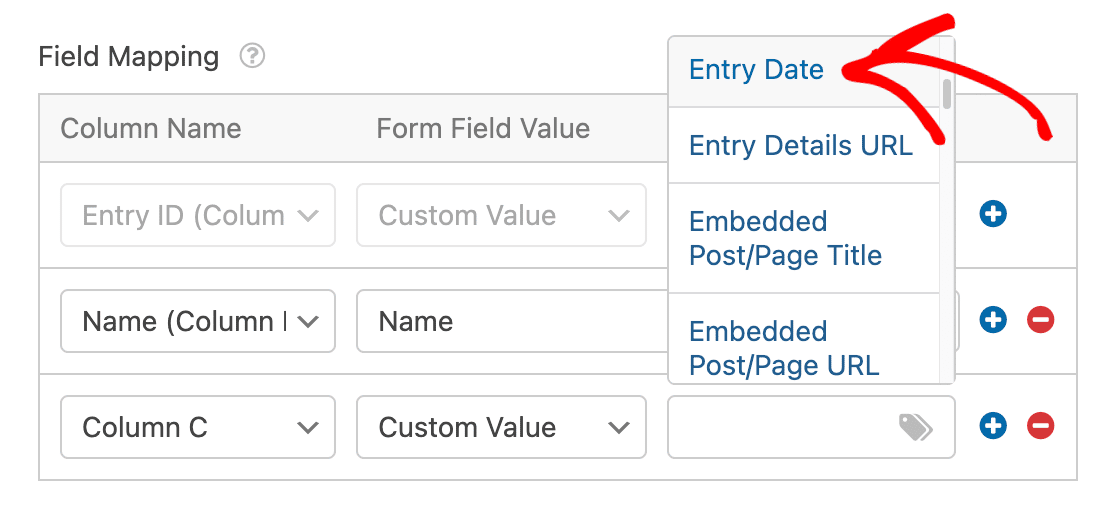Remove the Column C mapping row
Image resolution: width=1116 pixels, height=518 pixels.
[x=1040, y=426]
